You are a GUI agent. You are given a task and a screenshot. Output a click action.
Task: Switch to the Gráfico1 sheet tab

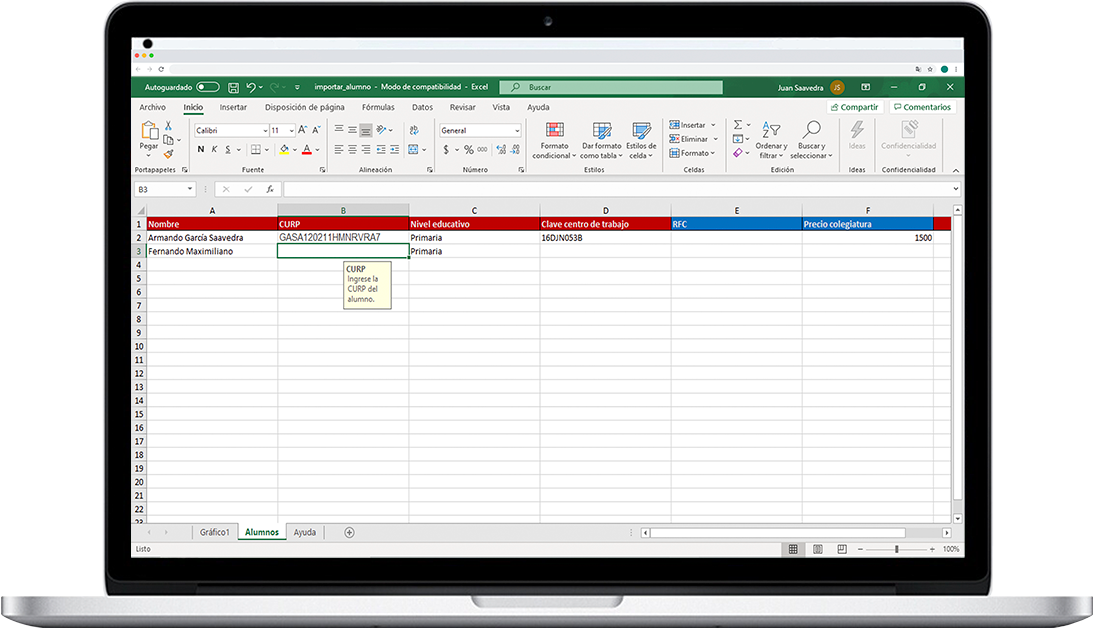[x=215, y=532]
